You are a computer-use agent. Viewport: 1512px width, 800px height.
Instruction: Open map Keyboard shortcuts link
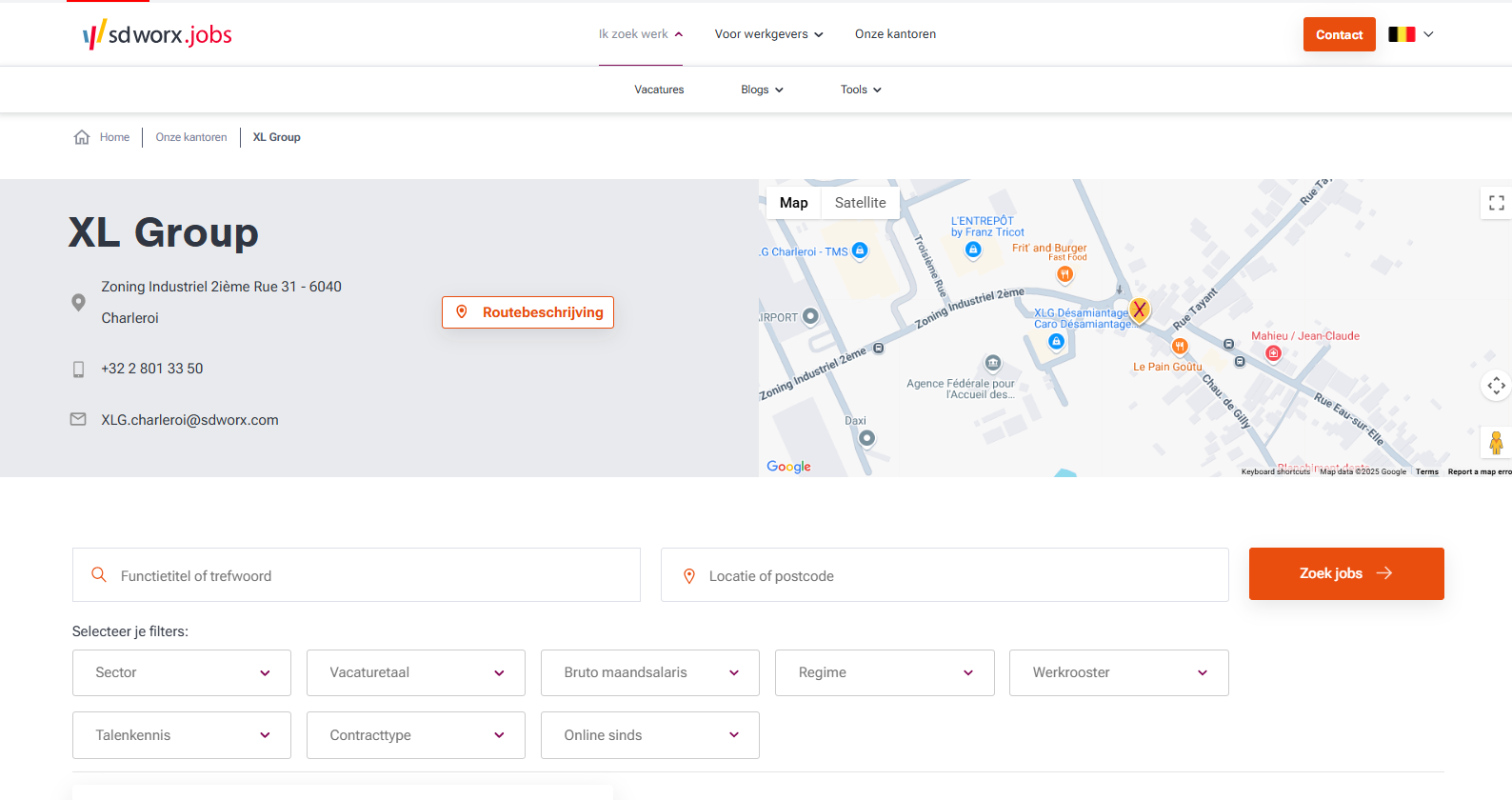(x=1275, y=471)
